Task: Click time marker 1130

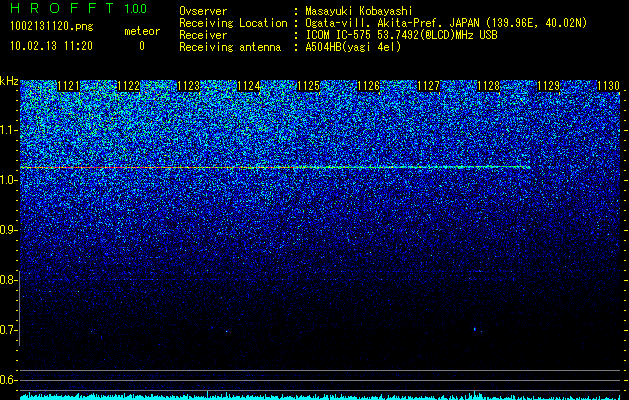Action: tap(609, 86)
